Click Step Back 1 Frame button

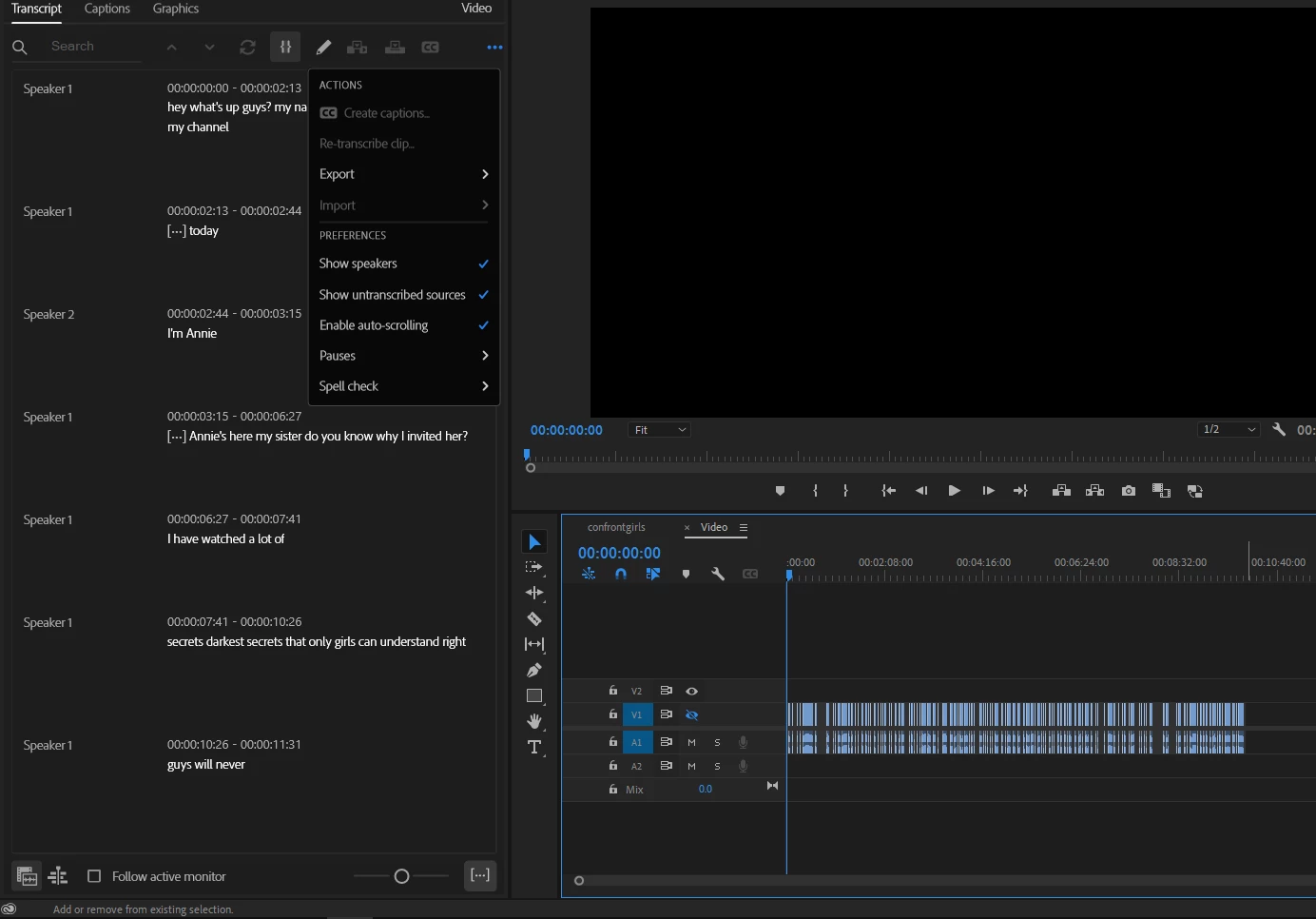point(920,491)
